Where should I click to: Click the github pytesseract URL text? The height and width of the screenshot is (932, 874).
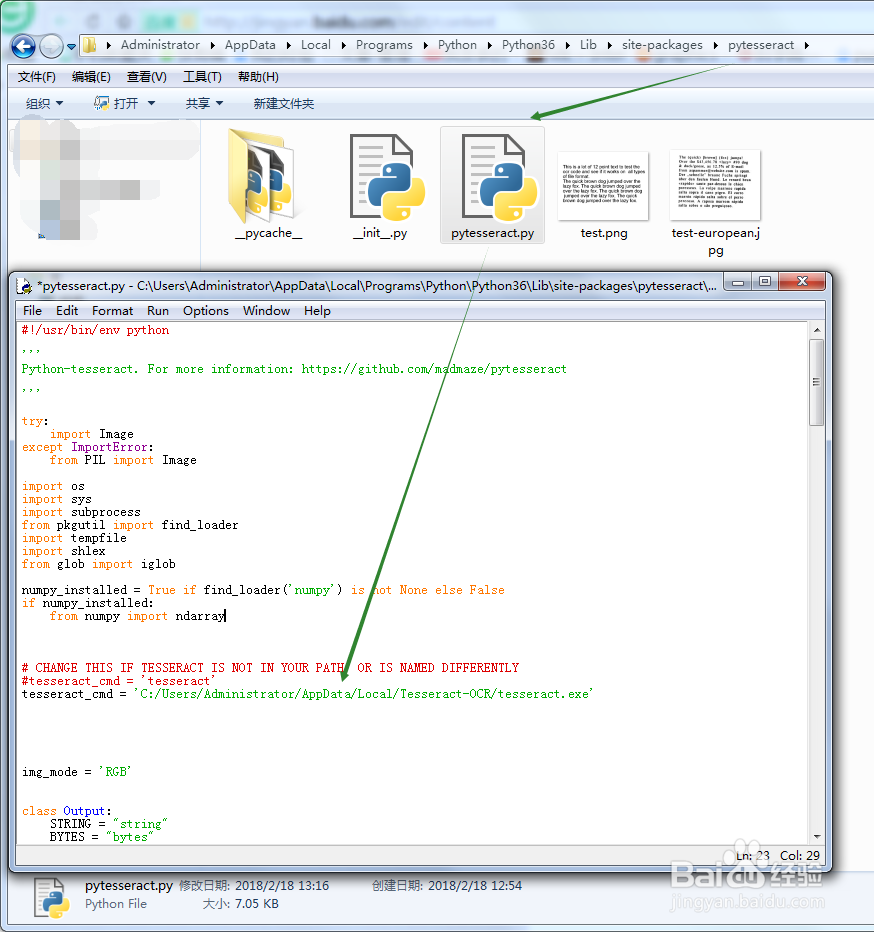pyautogui.click(x=434, y=369)
